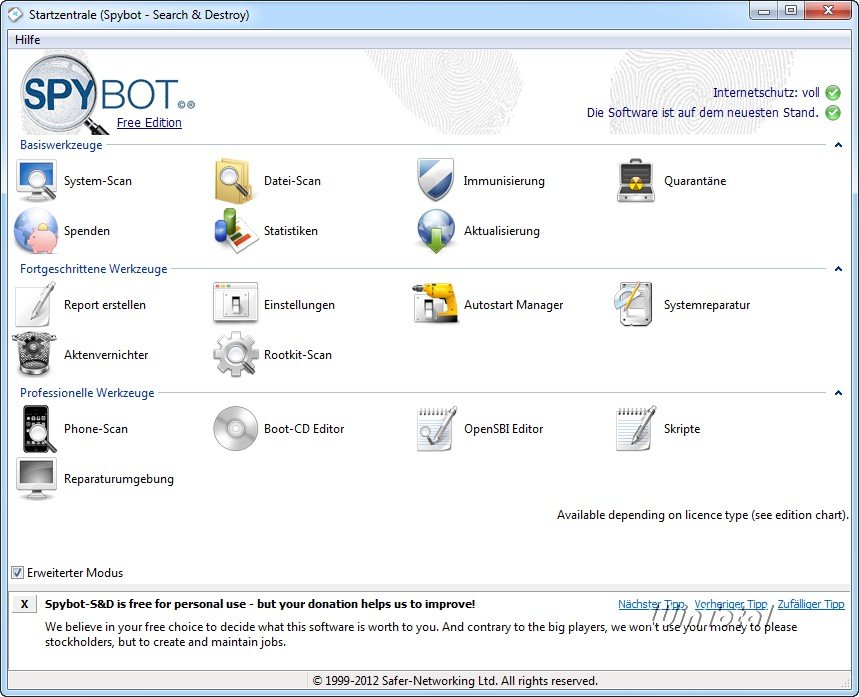Start Immunisierung via the shield icon
The width and height of the screenshot is (859, 697).
(x=436, y=181)
